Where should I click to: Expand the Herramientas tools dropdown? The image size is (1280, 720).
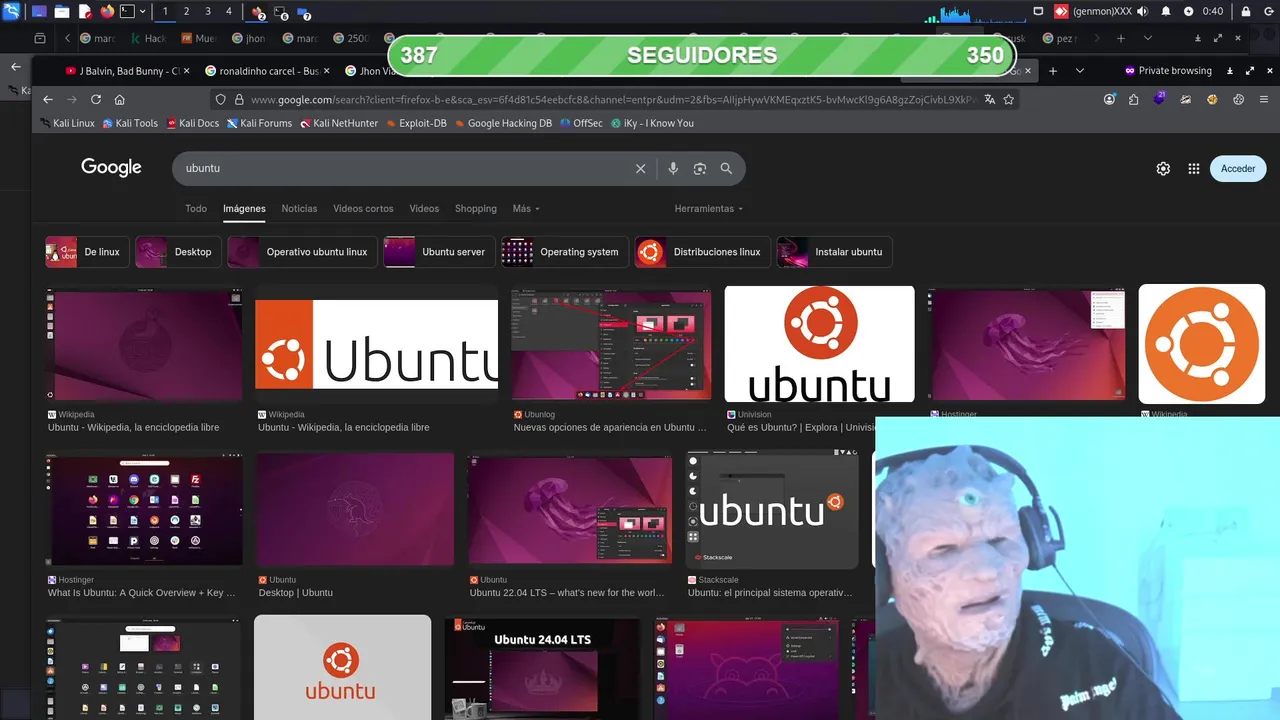(x=710, y=208)
